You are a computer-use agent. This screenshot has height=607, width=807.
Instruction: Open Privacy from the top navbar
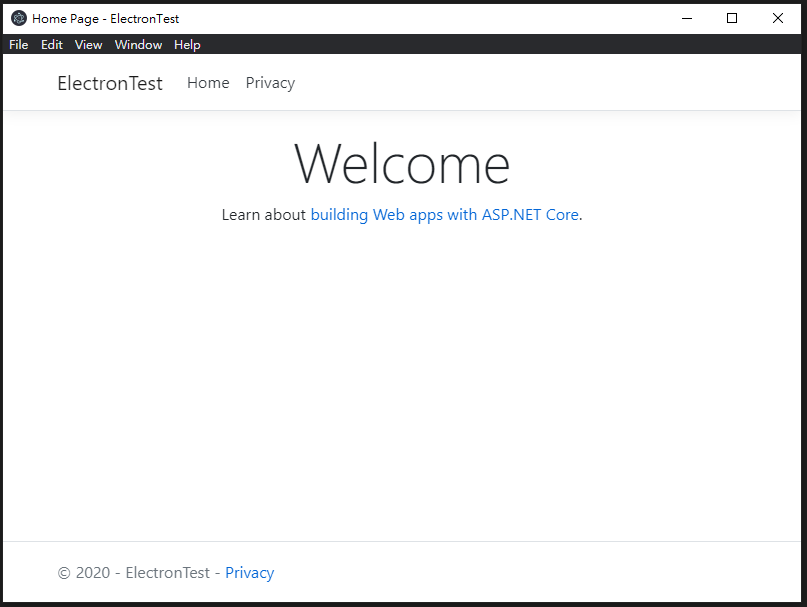click(x=270, y=83)
